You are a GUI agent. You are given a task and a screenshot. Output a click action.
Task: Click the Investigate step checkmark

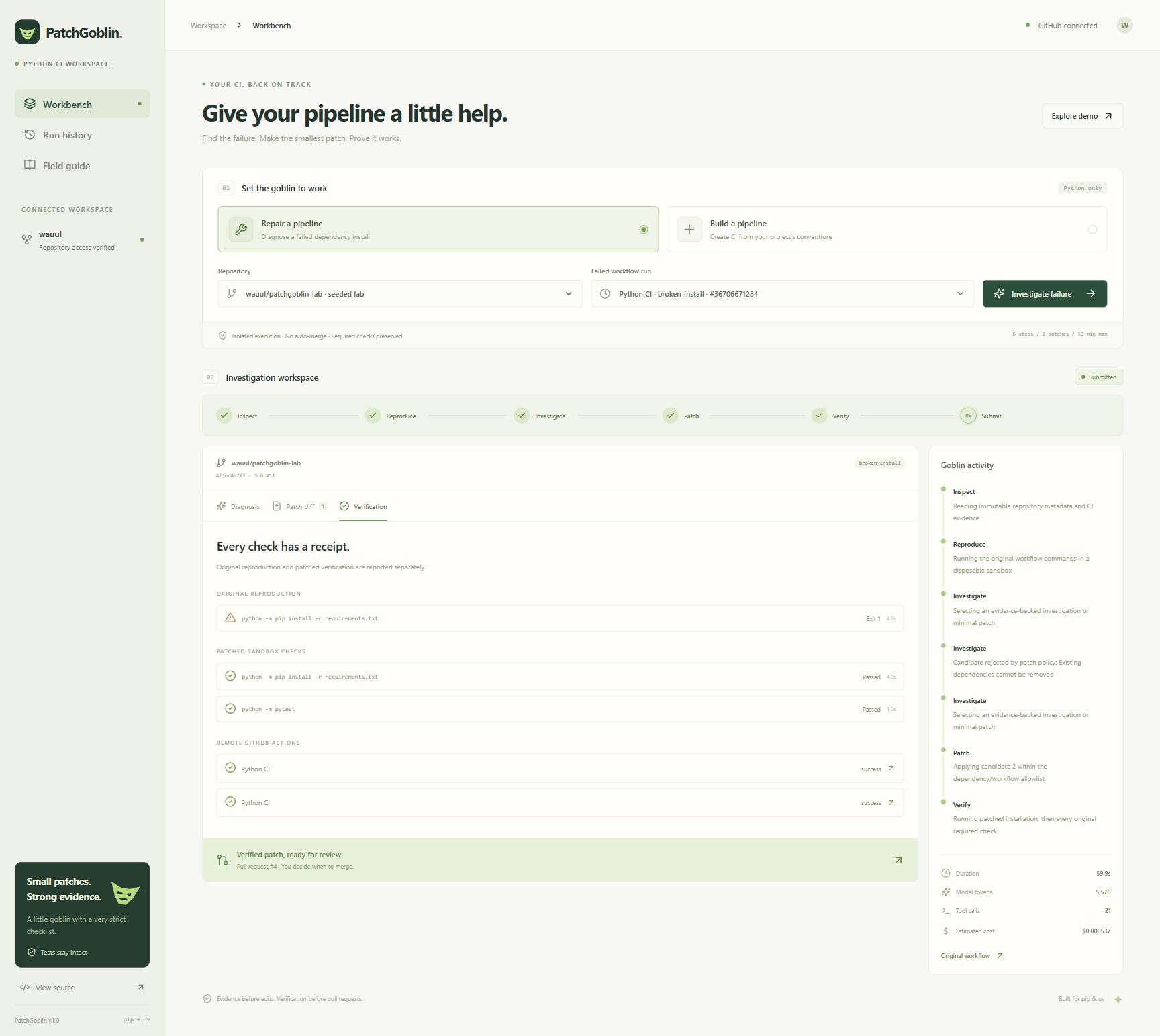[x=522, y=415]
